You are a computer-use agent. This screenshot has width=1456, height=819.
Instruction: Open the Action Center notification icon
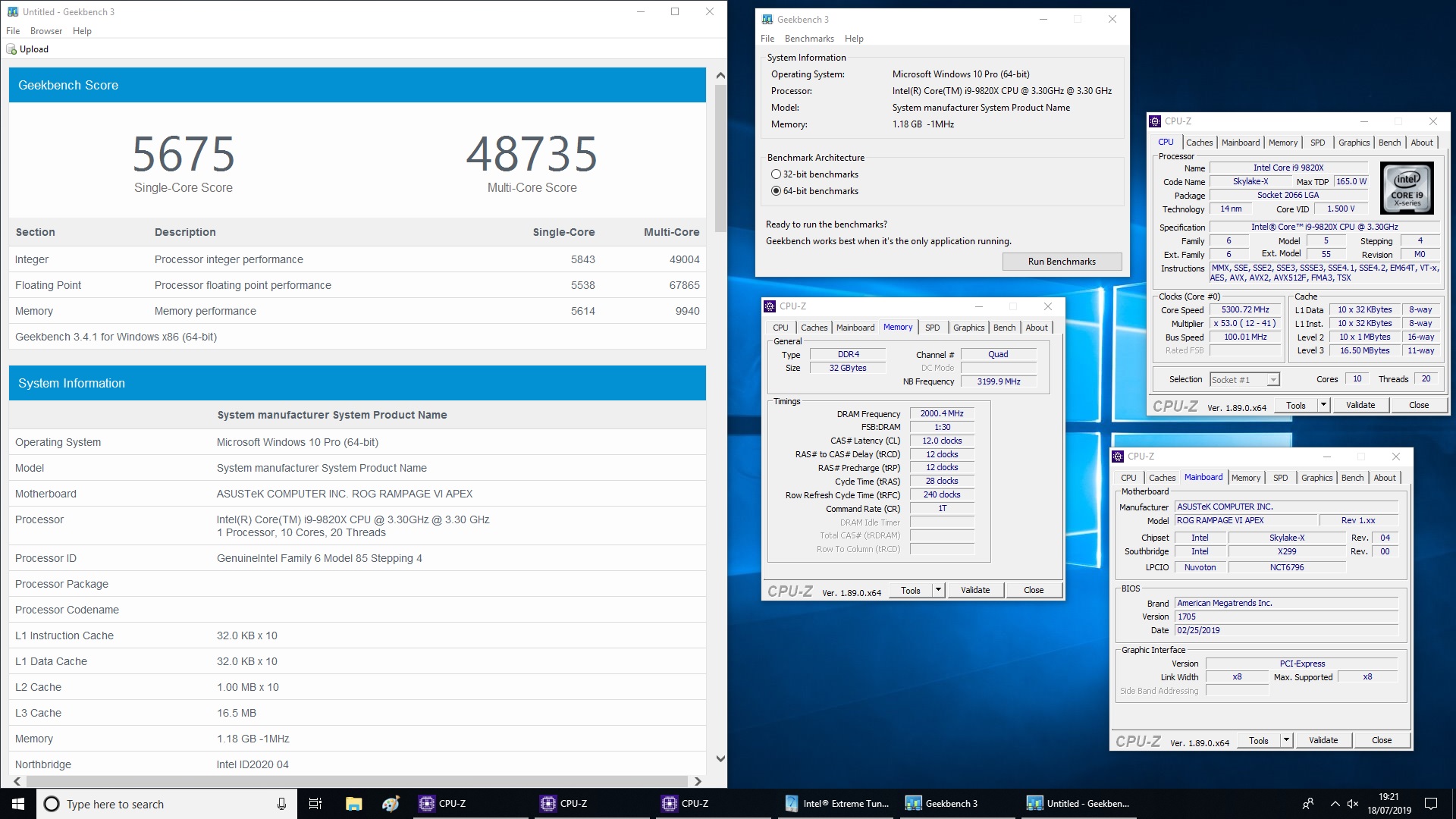[x=1431, y=804]
